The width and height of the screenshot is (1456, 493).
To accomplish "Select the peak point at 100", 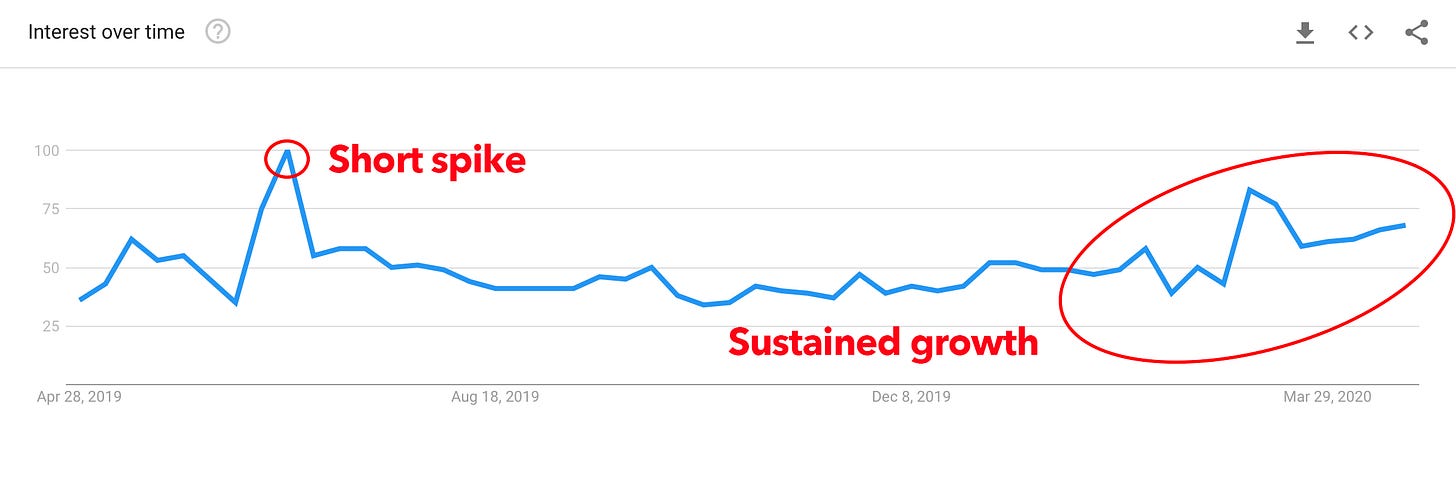I will tap(288, 151).
